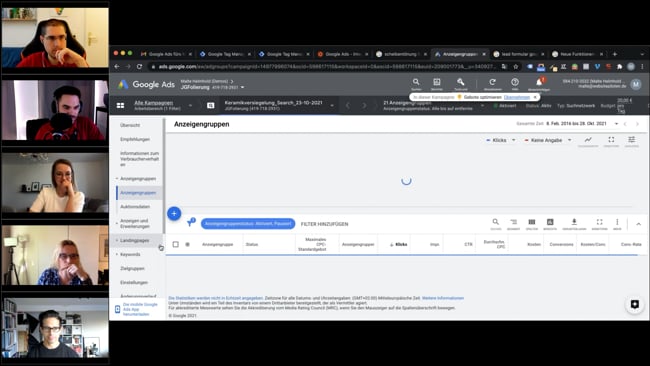Open the Mehr three-dot menu in table toolbar
This screenshot has width=650, height=366.
[617, 222]
